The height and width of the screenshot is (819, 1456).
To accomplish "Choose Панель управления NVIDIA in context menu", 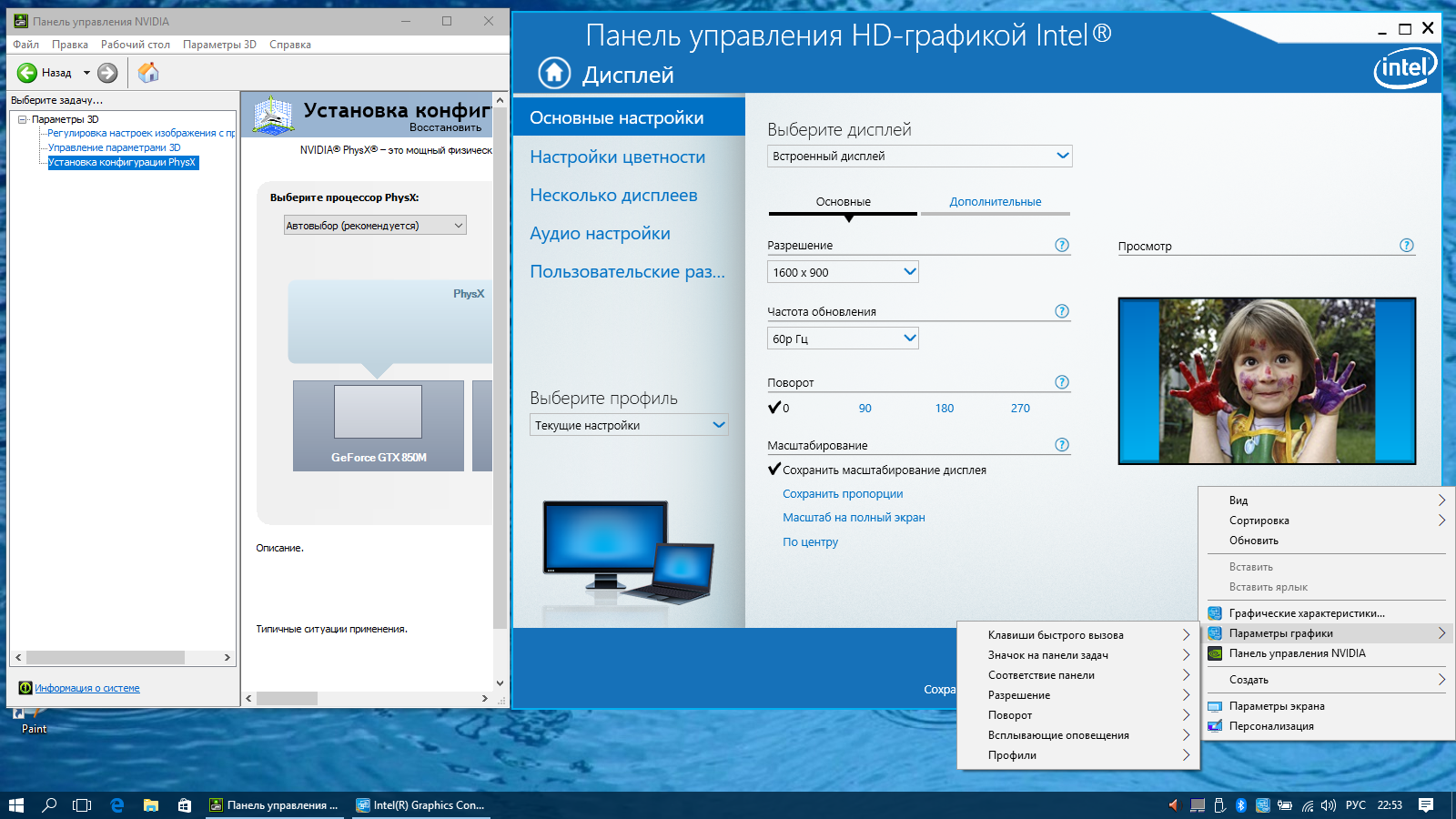I will pyautogui.click(x=1297, y=653).
